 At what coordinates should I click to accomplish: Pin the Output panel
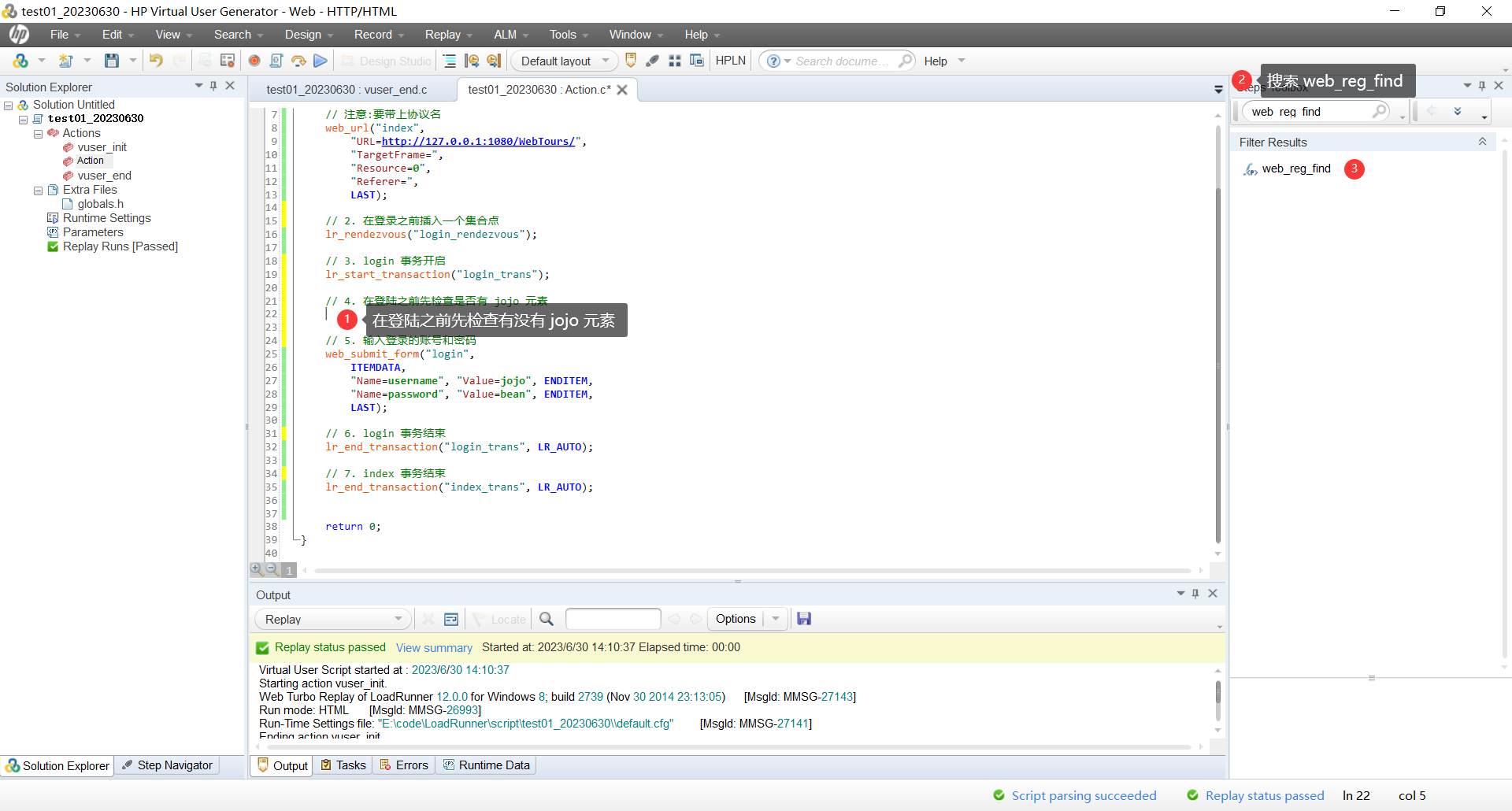click(x=1195, y=594)
